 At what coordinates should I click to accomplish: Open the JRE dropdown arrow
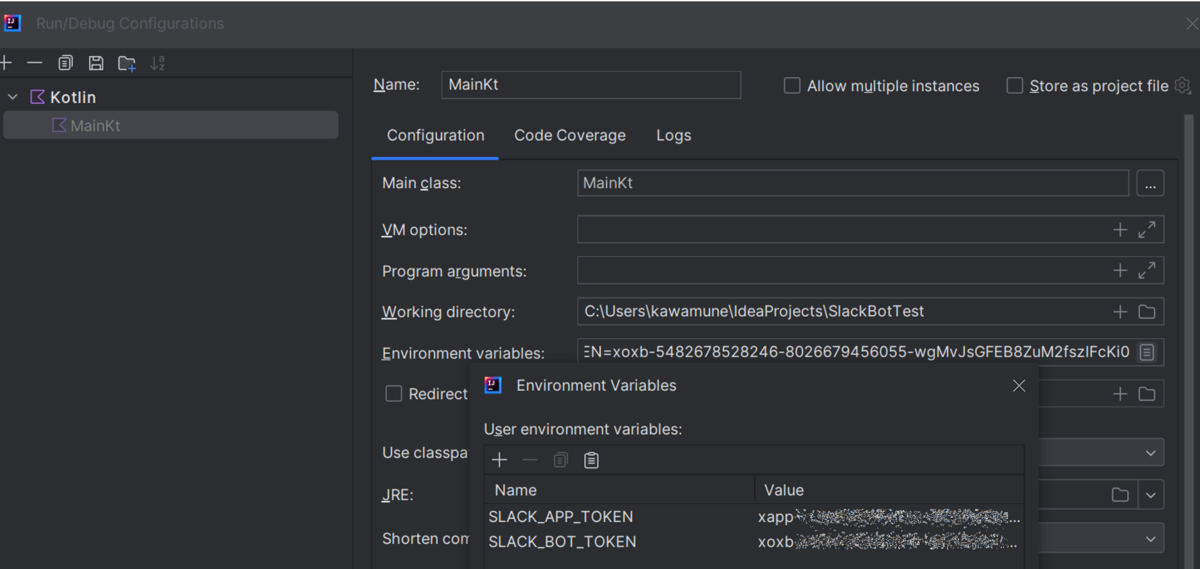click(1151, 495)
